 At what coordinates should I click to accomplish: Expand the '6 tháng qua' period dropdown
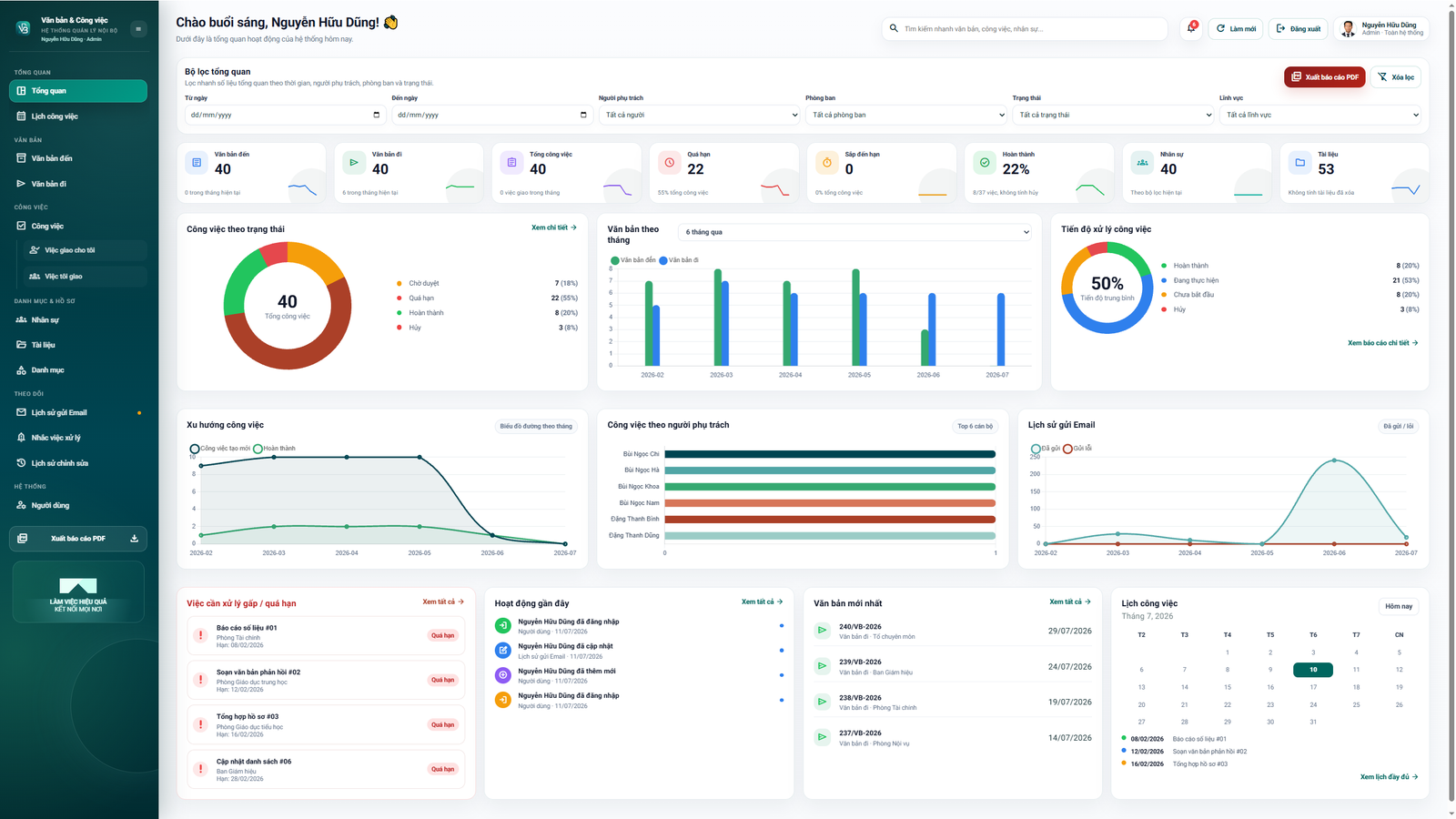click(856, 232)
